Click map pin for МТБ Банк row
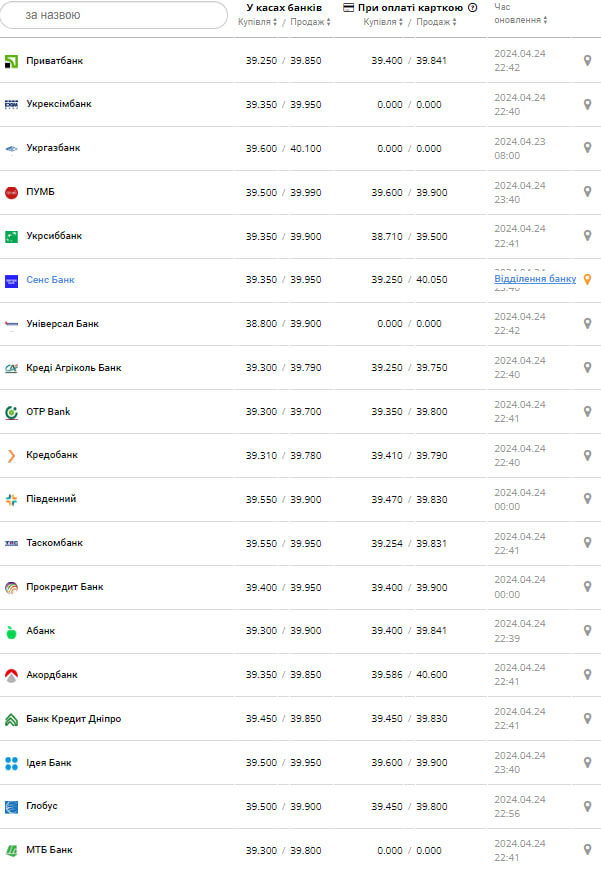Screen dimensions: 601x870 click(587, 850)
